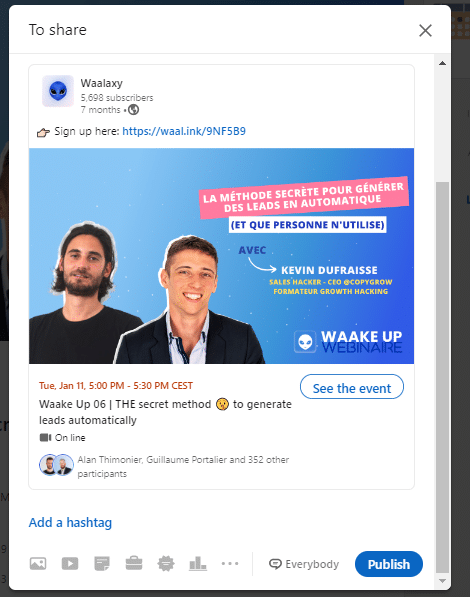Publish the shared post
470x597 pixels.
[388, 564]
